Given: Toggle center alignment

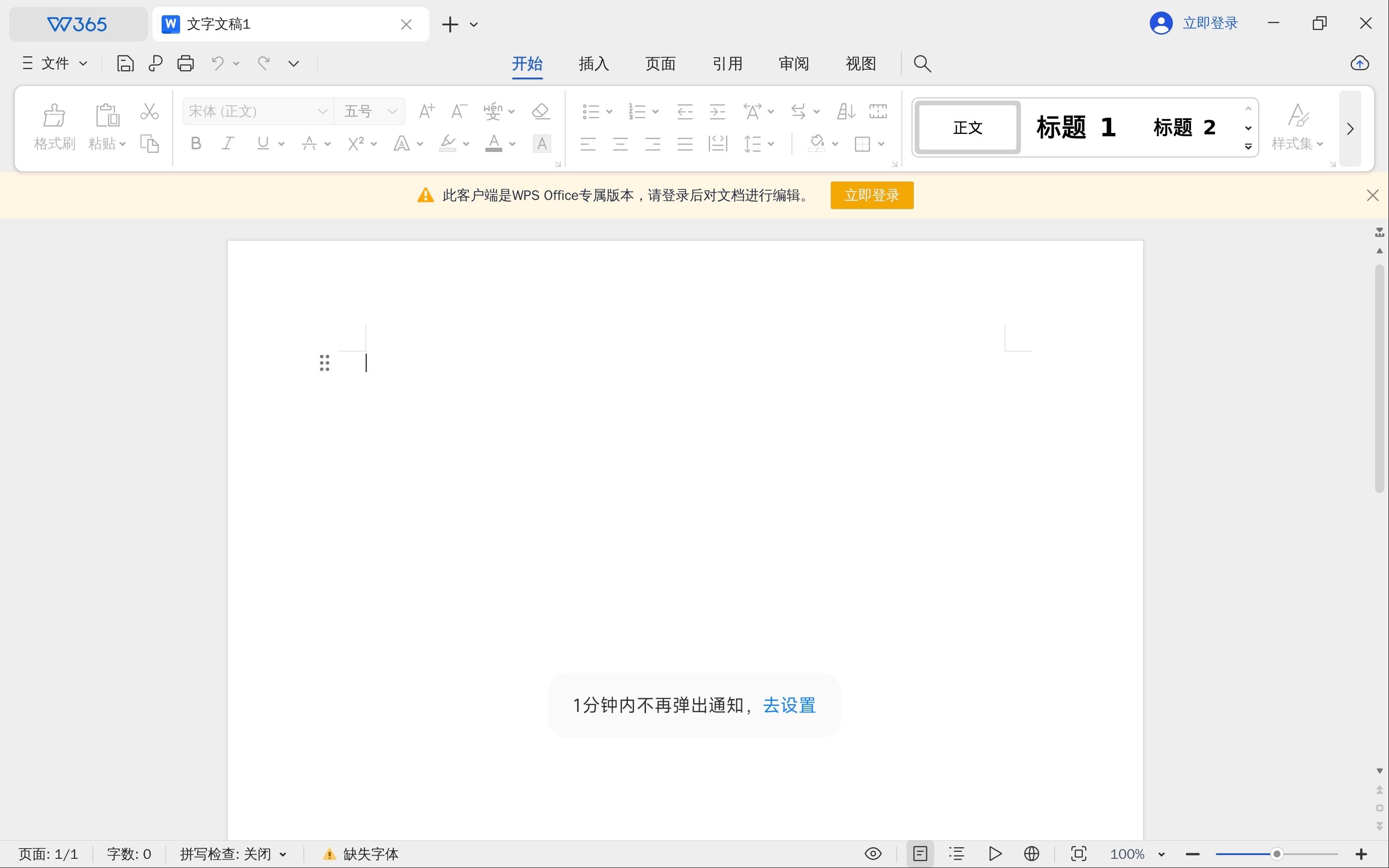Looking at the screenshot, I should point(621,144).
